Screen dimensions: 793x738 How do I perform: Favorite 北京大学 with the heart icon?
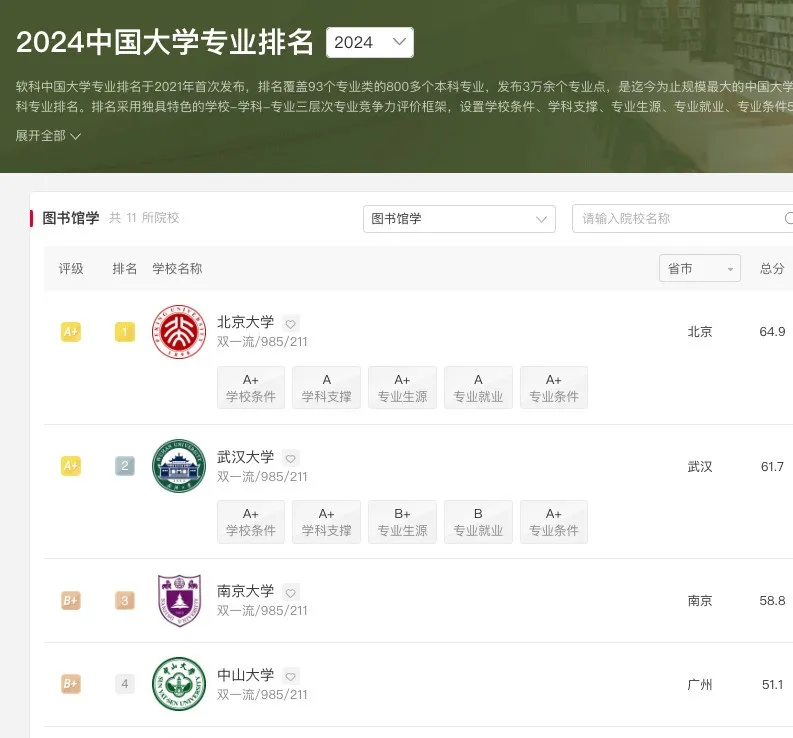click(x=290, y=324)
